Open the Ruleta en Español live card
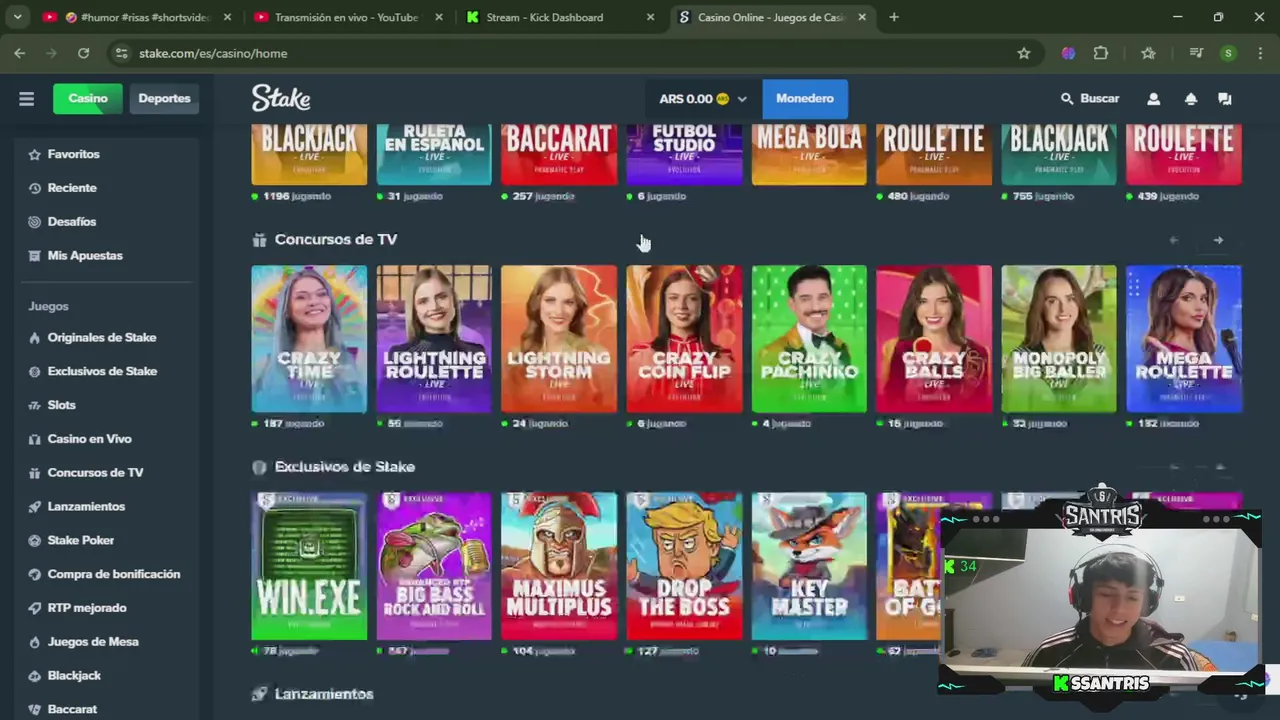 point(434,154)
